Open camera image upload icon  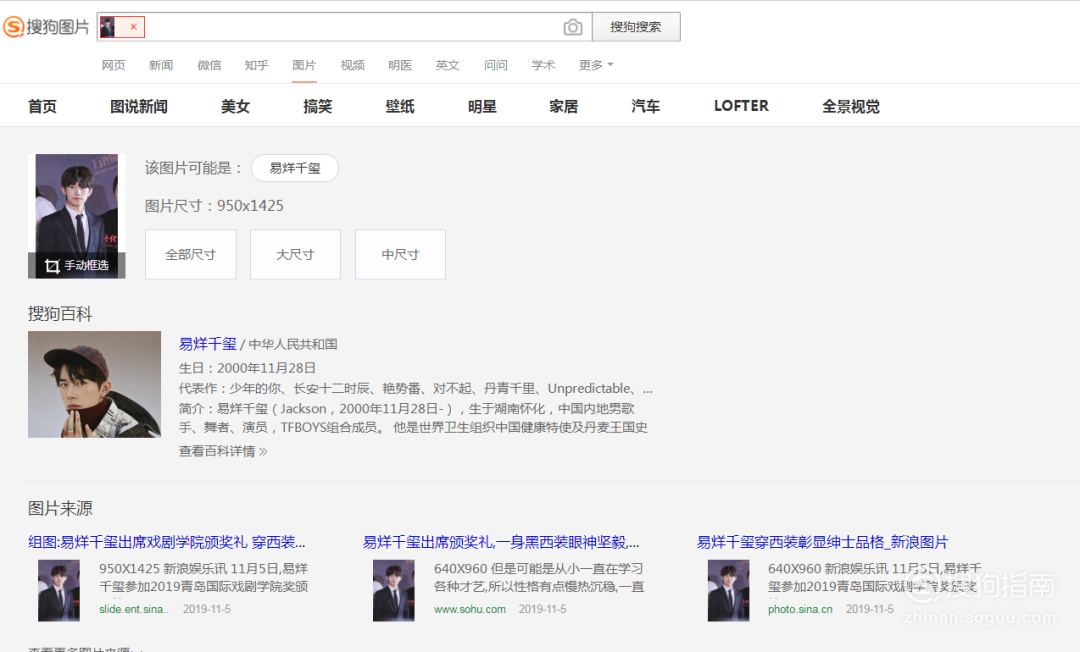pyautogui.click(x=572, y=27)
